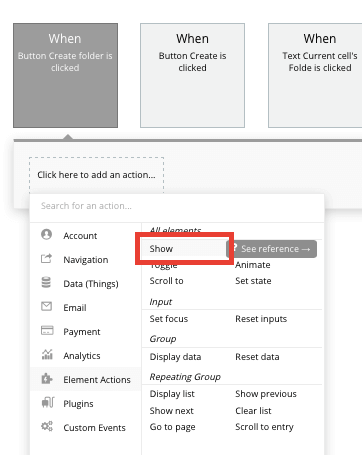Choose the Animate action

coord(253,265)
